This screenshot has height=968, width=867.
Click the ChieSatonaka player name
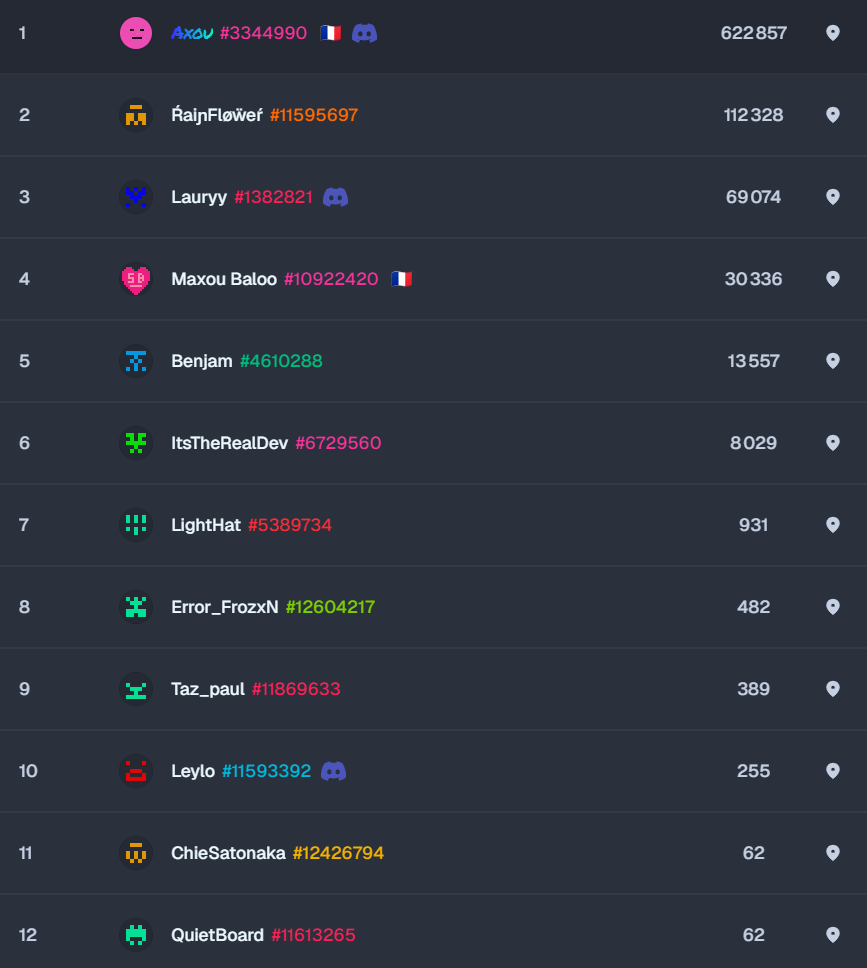click(x=228, y=853)
